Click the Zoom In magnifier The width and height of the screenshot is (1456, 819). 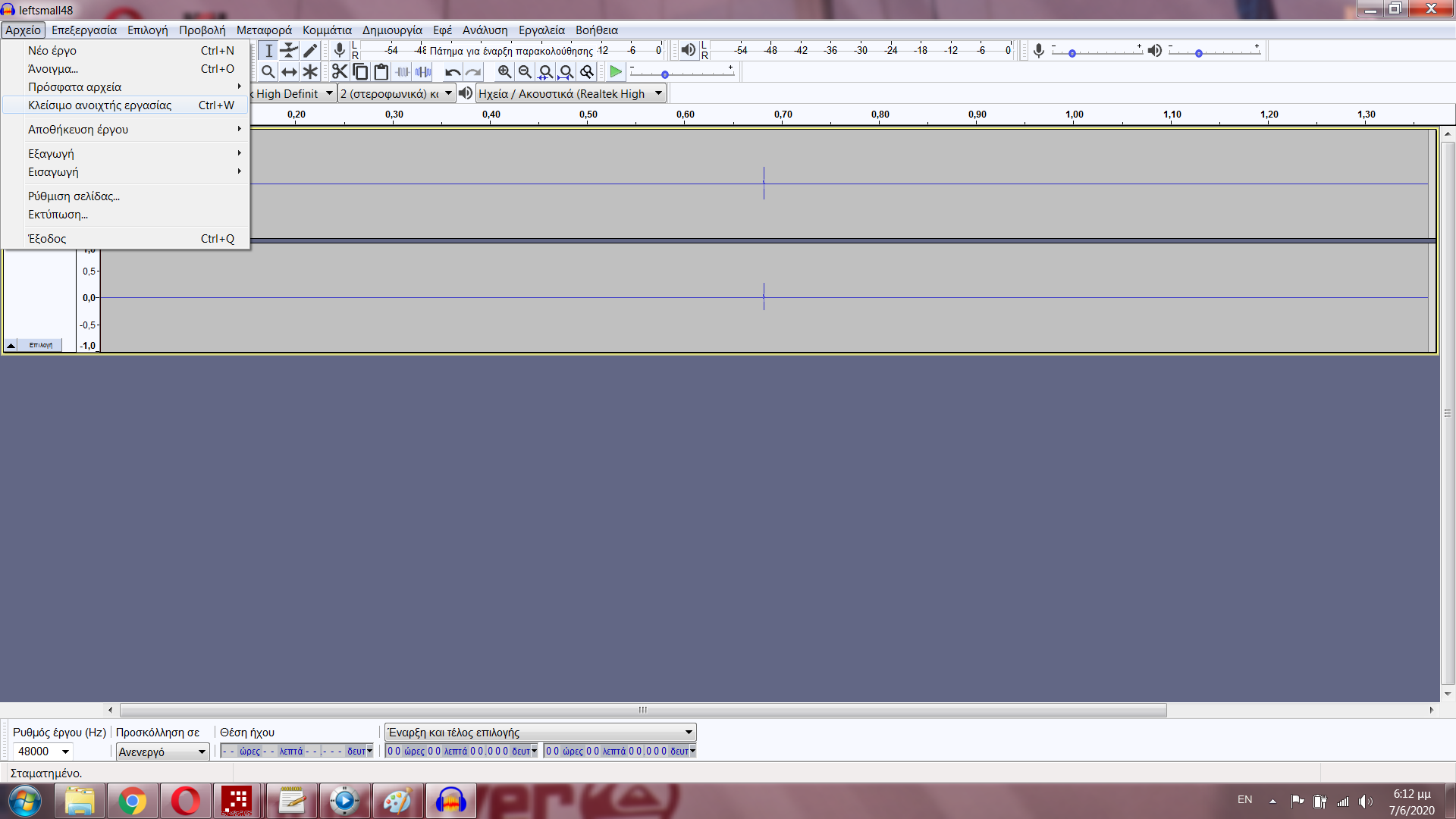[504, 72]
